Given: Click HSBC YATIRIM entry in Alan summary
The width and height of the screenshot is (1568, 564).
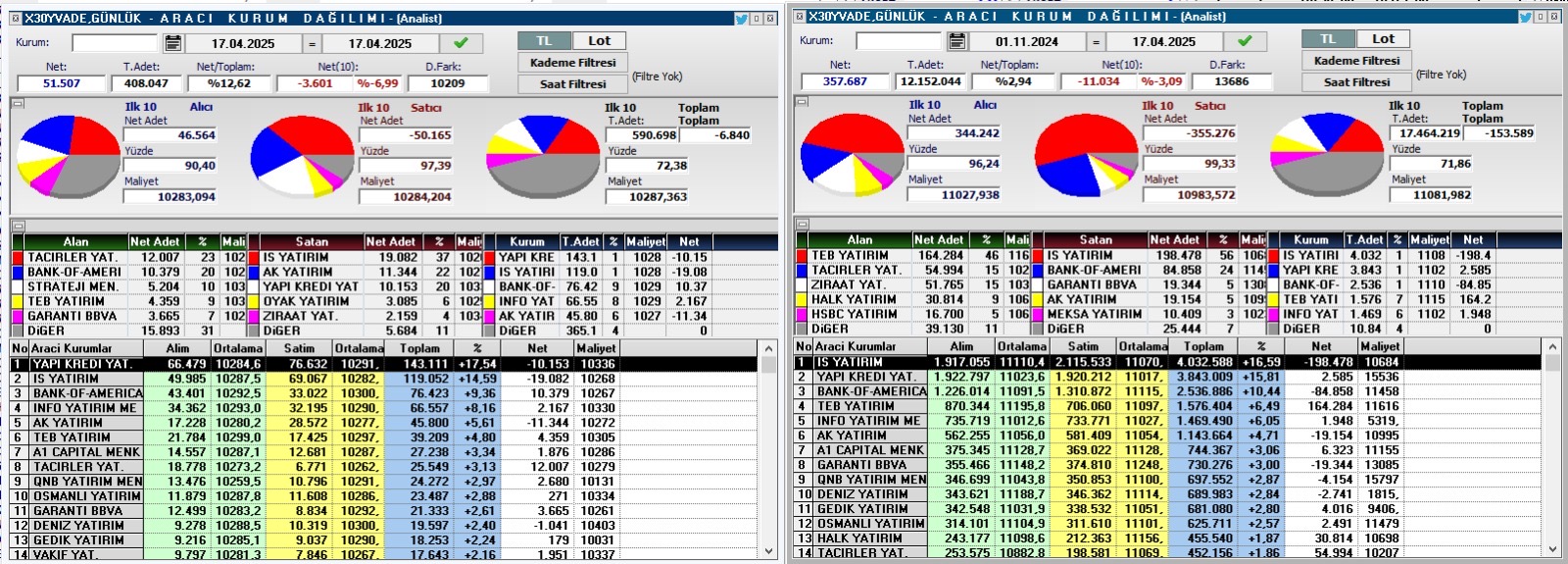Looking at the screenshot, I should click(854, 314).
